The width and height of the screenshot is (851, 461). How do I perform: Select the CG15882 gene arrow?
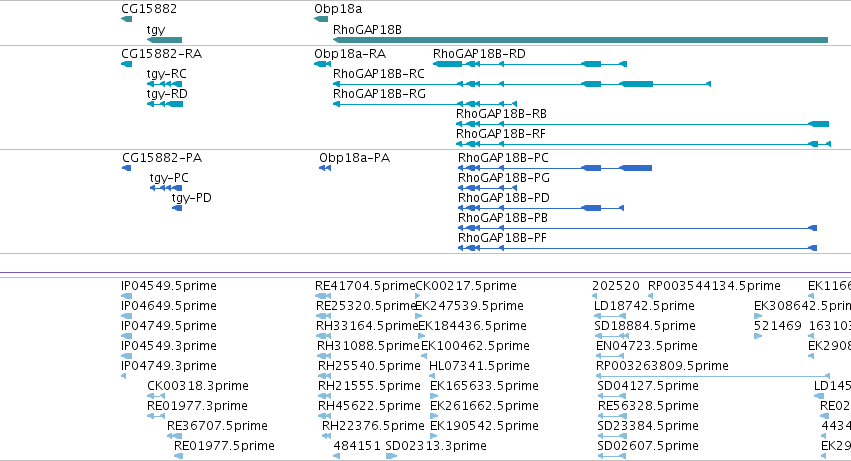(126, 20)
